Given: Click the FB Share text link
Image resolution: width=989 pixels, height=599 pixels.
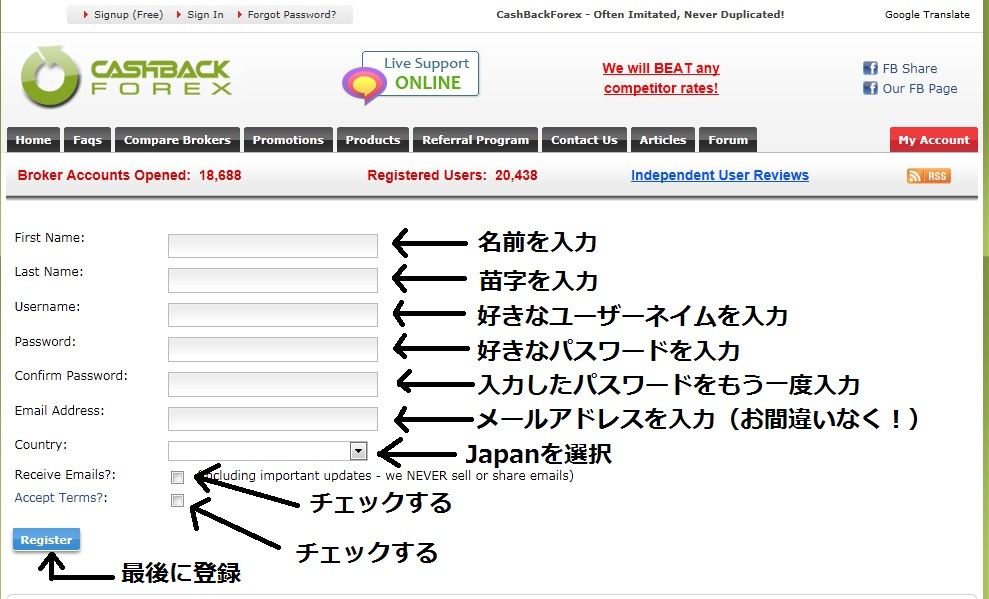Looking at the screenshot, I should click(x=910, y=69).
